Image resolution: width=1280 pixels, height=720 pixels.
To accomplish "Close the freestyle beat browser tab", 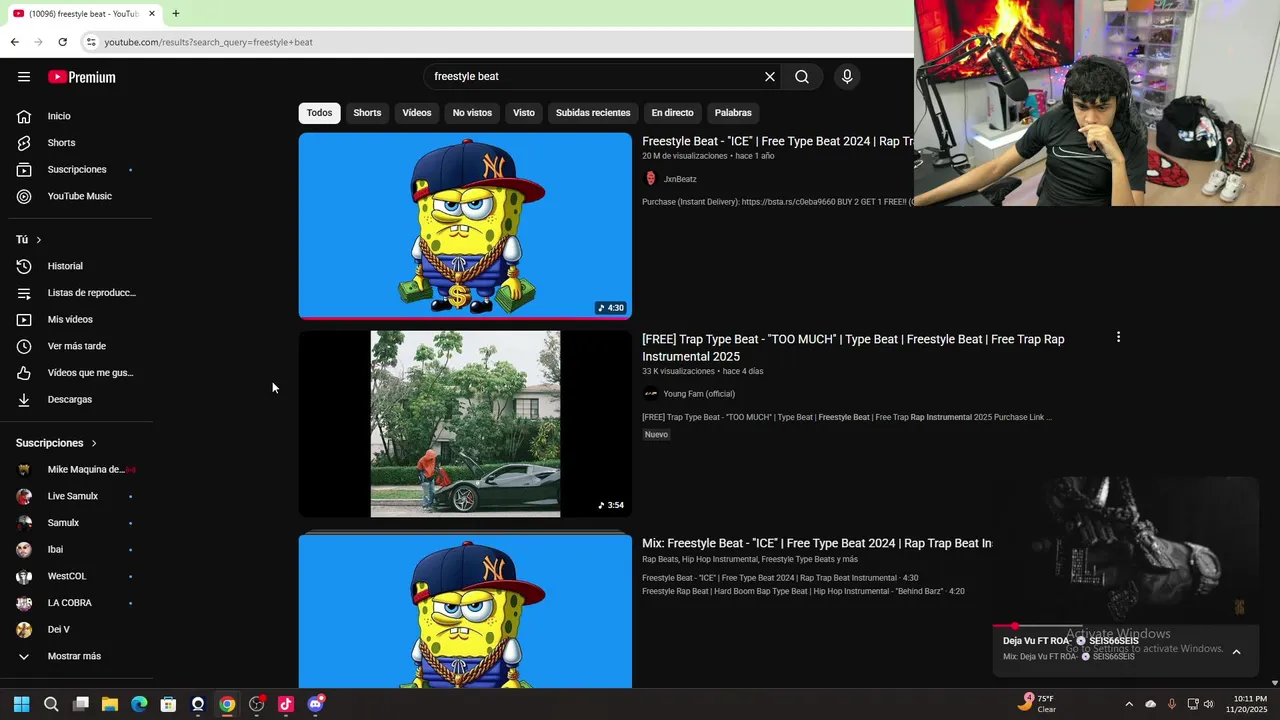I will pyautogui.click(x=152, y=14).
